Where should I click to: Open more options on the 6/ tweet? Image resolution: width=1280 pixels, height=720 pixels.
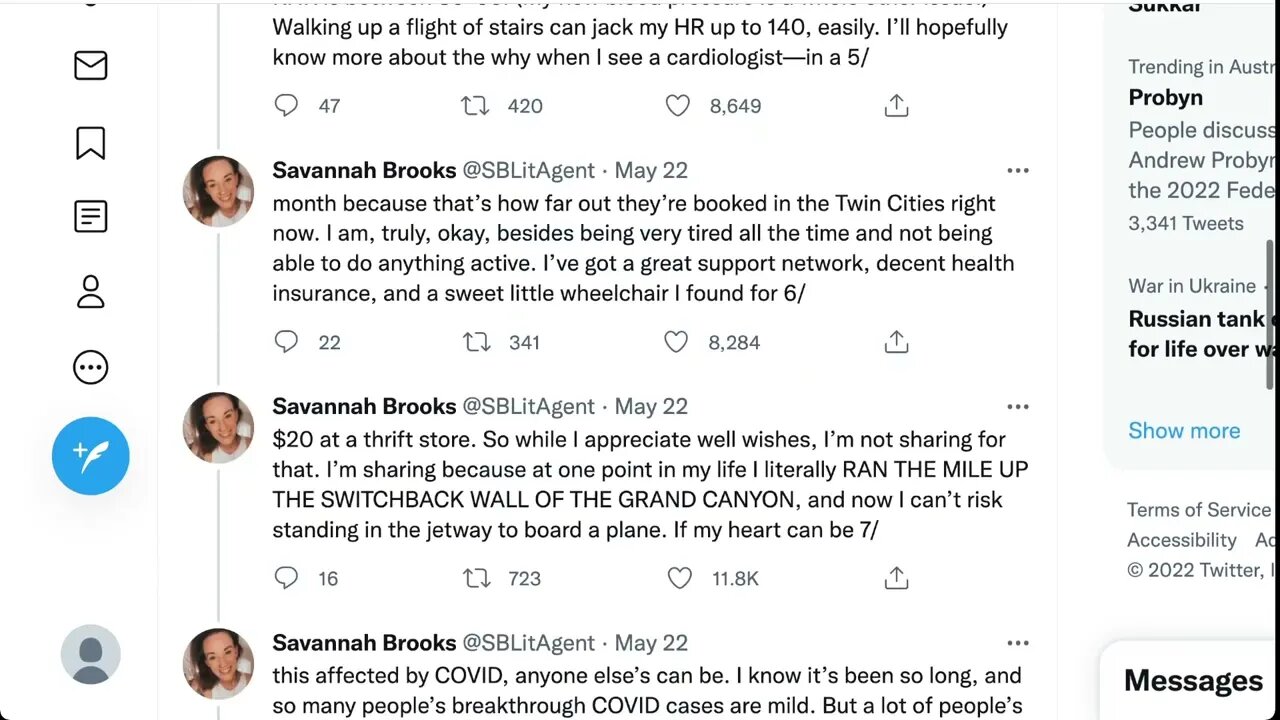[1018, 171]
